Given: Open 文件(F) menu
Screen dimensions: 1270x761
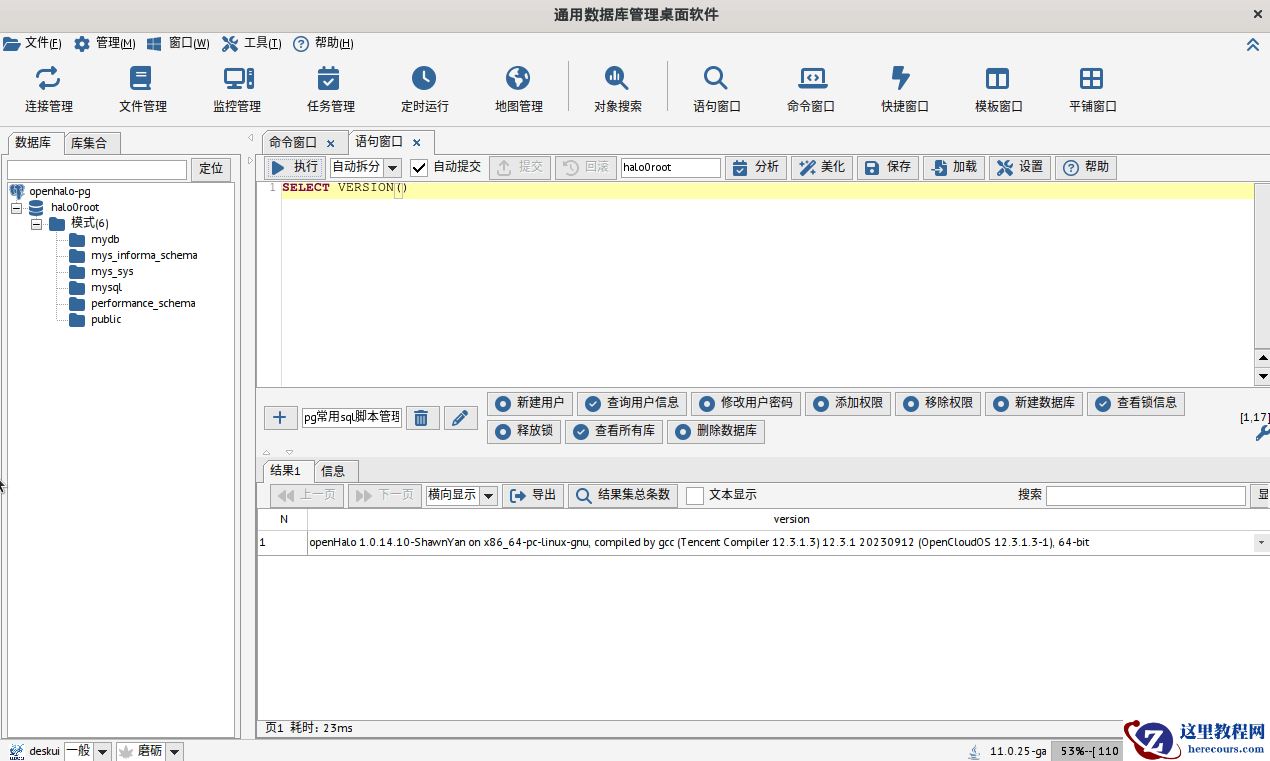Looking at the screenshot, I should (33, 43).
